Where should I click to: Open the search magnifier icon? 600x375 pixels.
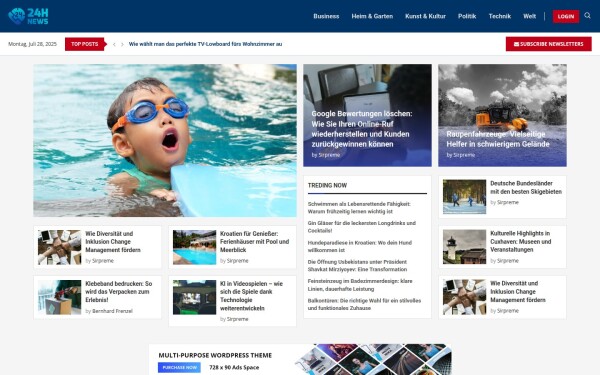[x=587, y=16]
